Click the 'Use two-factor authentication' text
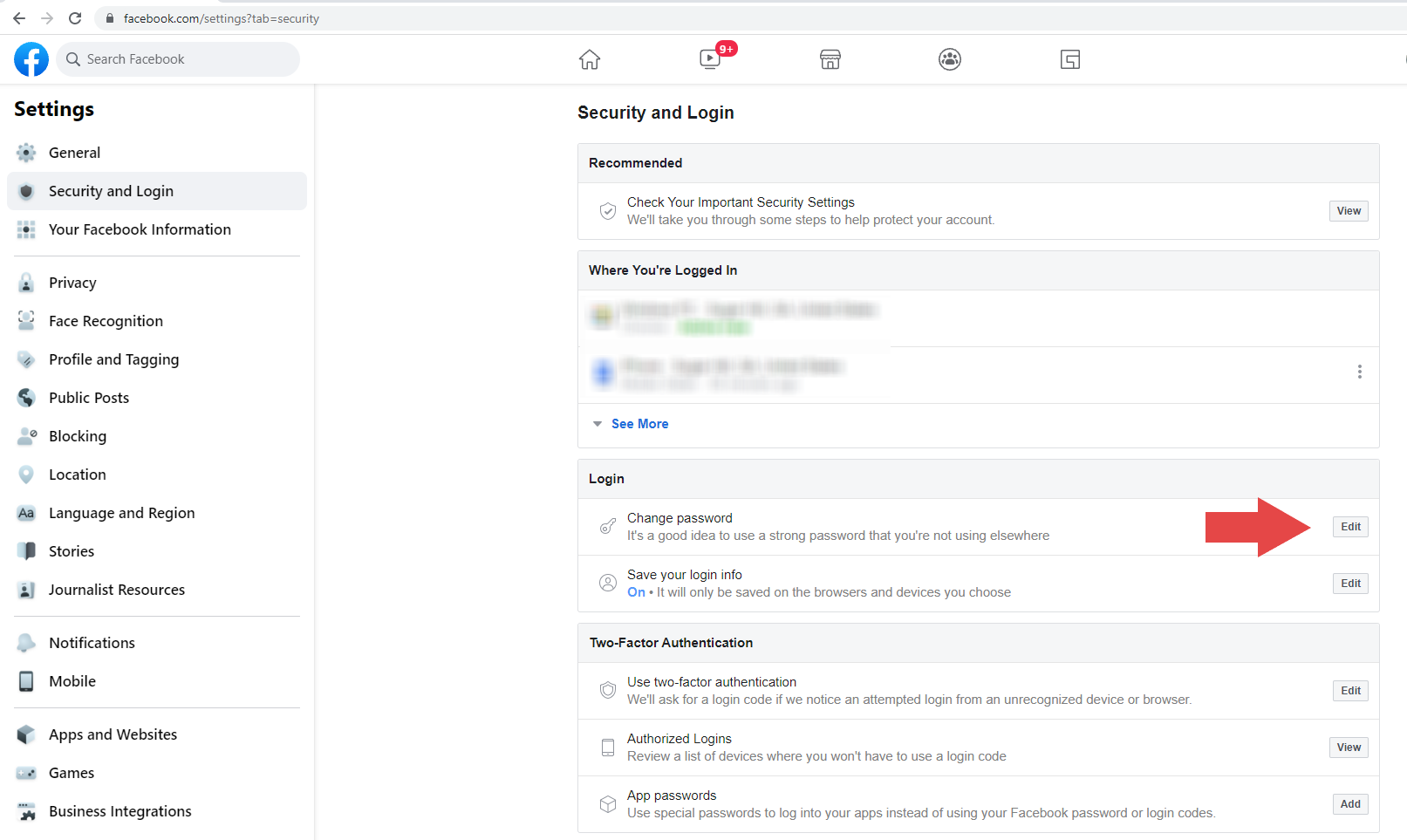 coord(712,682)
